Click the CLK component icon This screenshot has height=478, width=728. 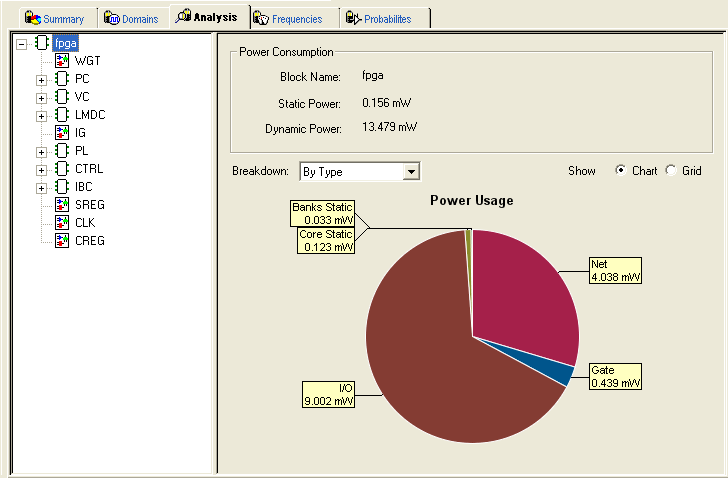pyautogui.click(x=62, y=223)
